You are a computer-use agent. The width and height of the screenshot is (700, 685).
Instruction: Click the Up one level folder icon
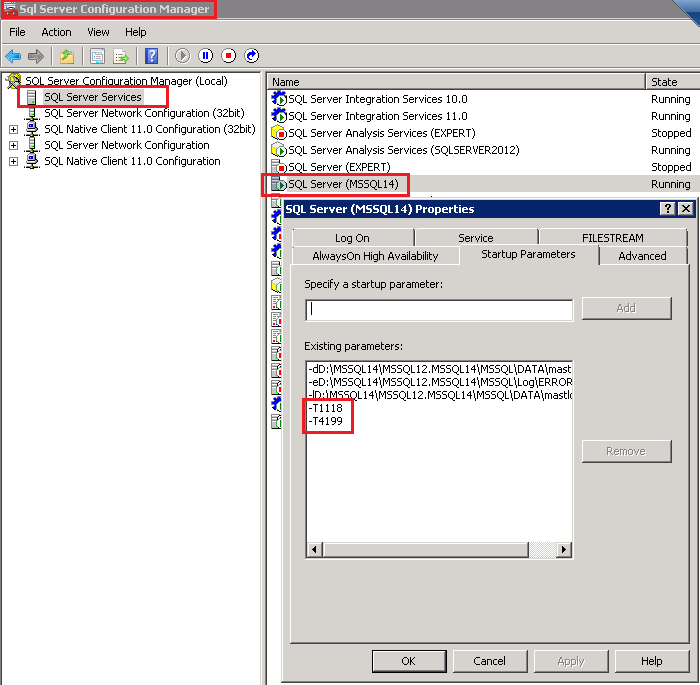point(66,56)
